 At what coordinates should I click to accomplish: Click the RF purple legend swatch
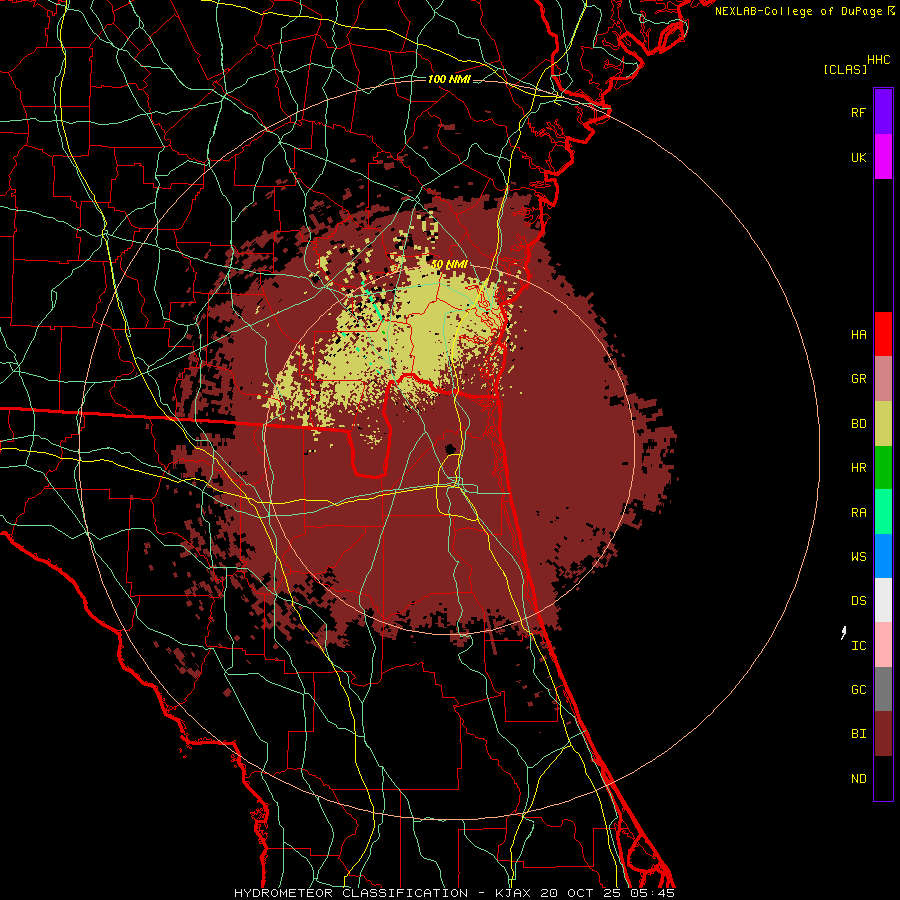[883, 112]
